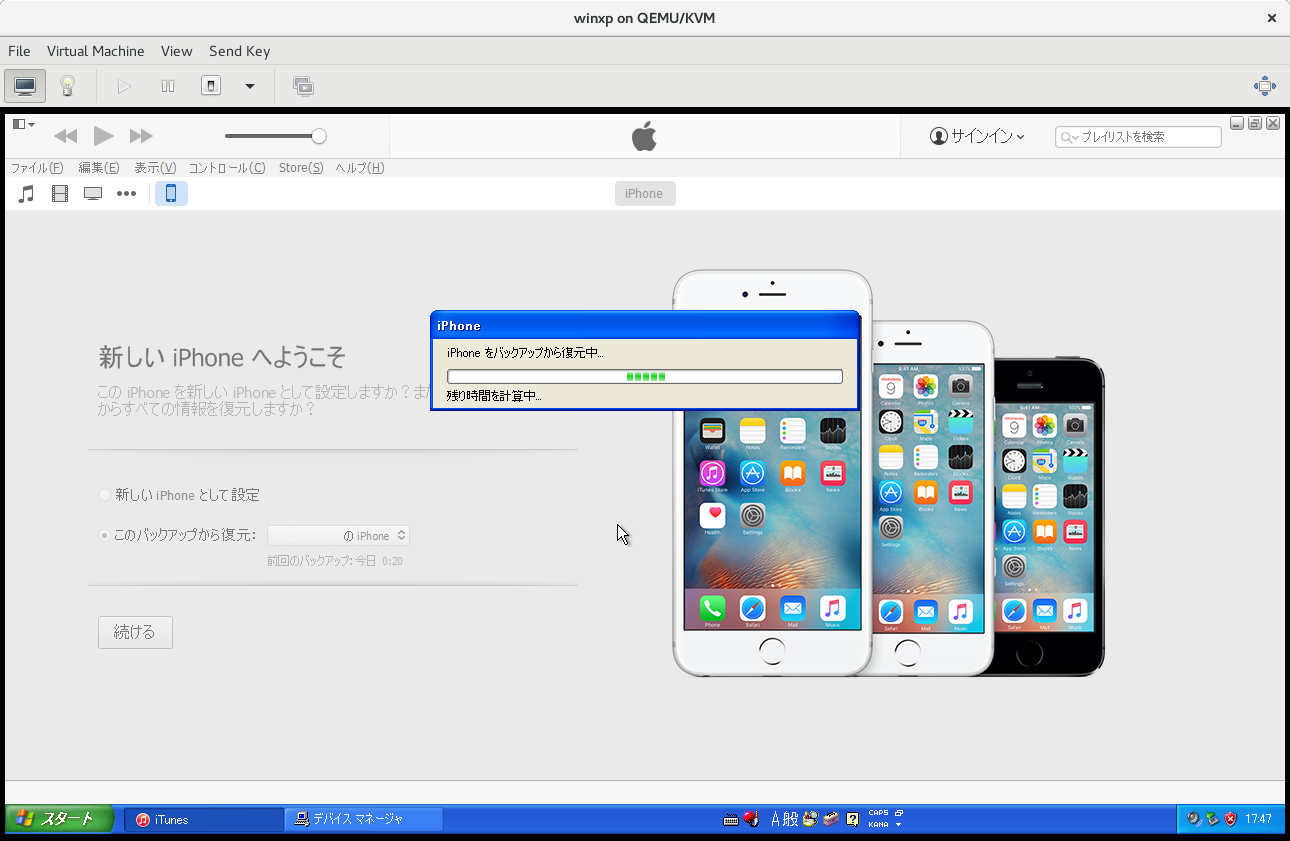Viewport: 1290px width, 841px height.
Task: Open the backup selection の iPhone dropdown
Action: click(338, 536)
